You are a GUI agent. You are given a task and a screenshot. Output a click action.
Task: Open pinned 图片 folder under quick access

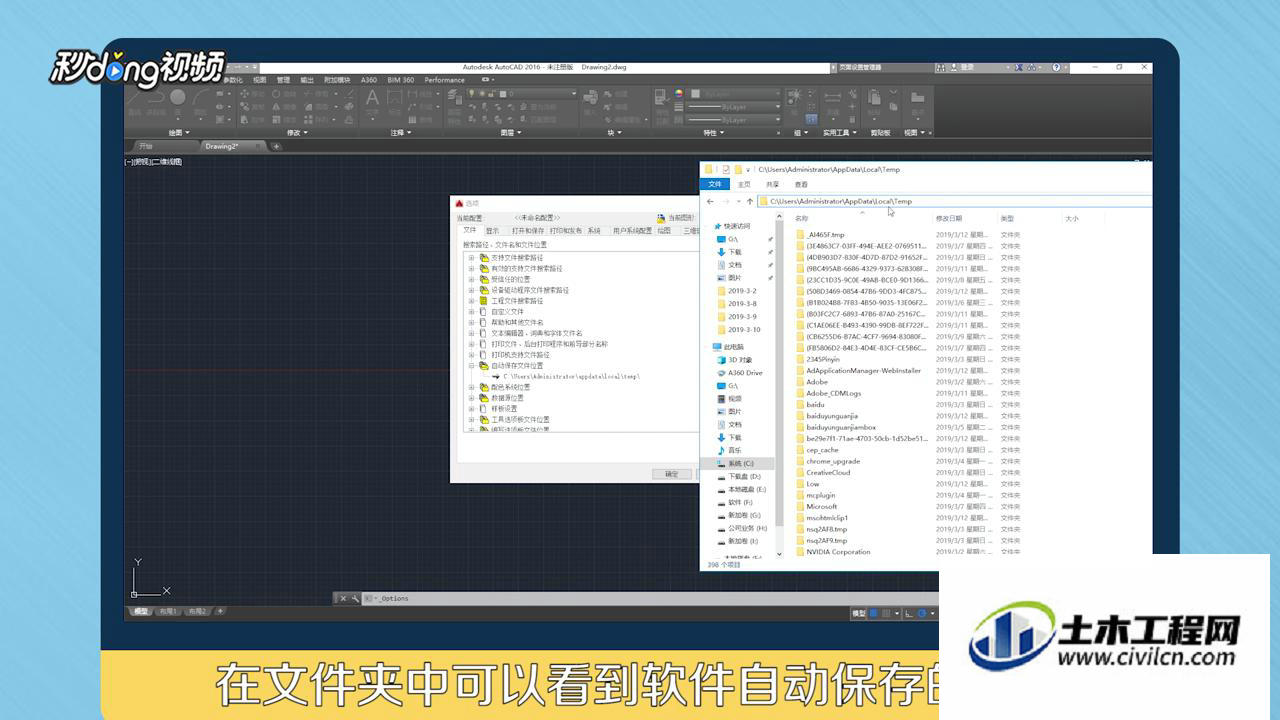tap(729, 278)
